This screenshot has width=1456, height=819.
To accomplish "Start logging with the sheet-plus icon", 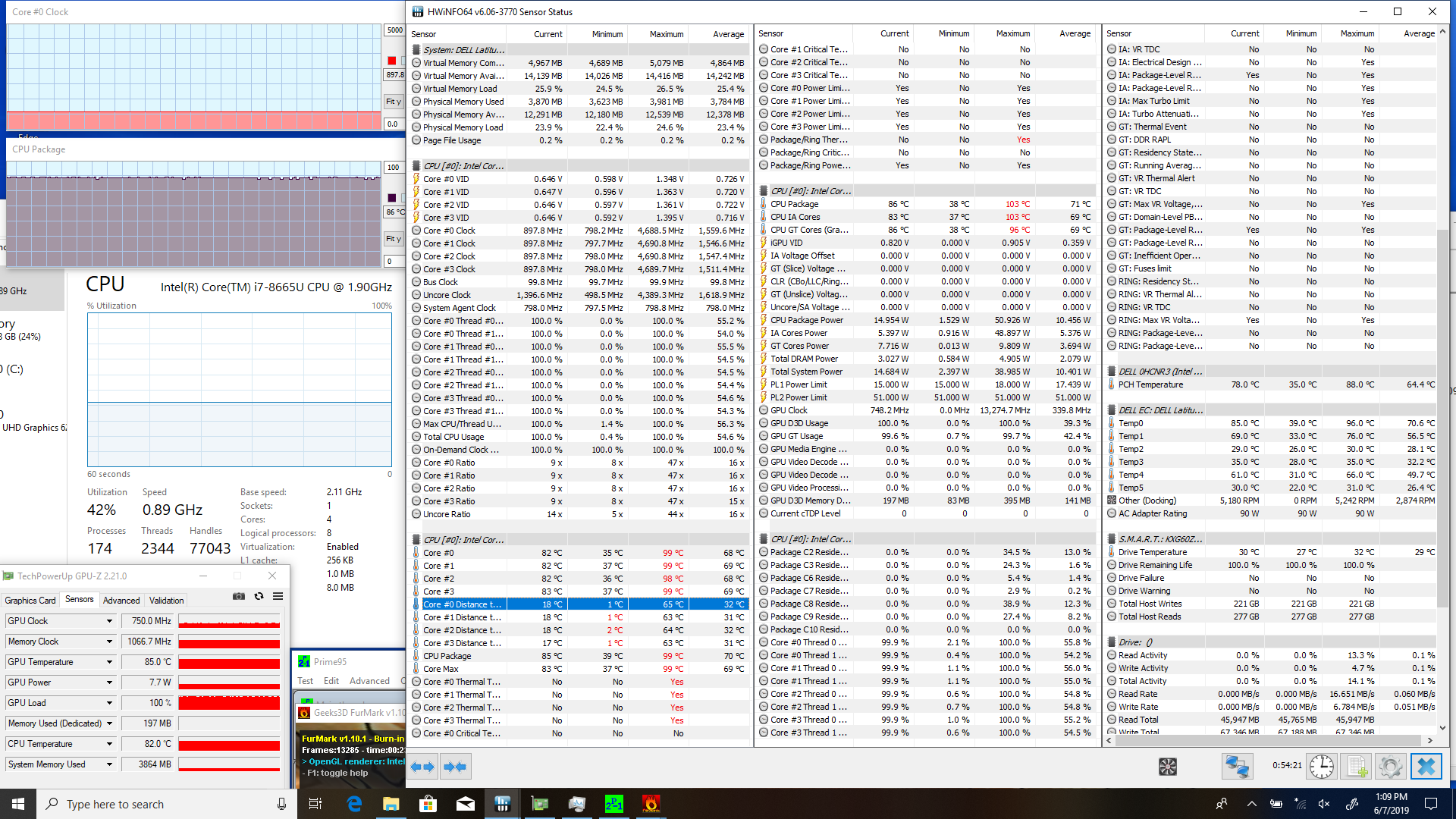I will (x=1357, y=767).
